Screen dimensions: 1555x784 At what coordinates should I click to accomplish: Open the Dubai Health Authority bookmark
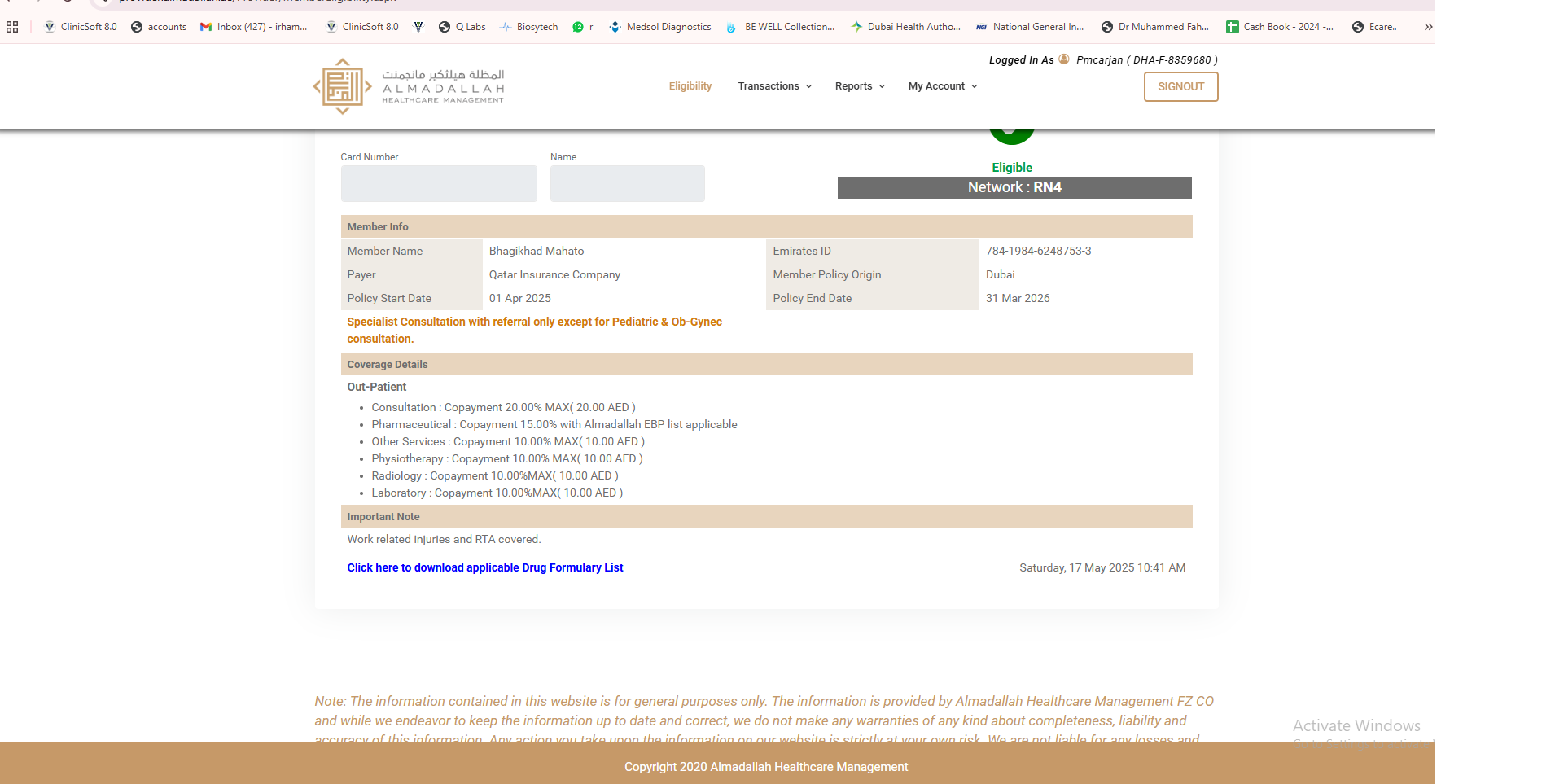[x=905, y=27]
